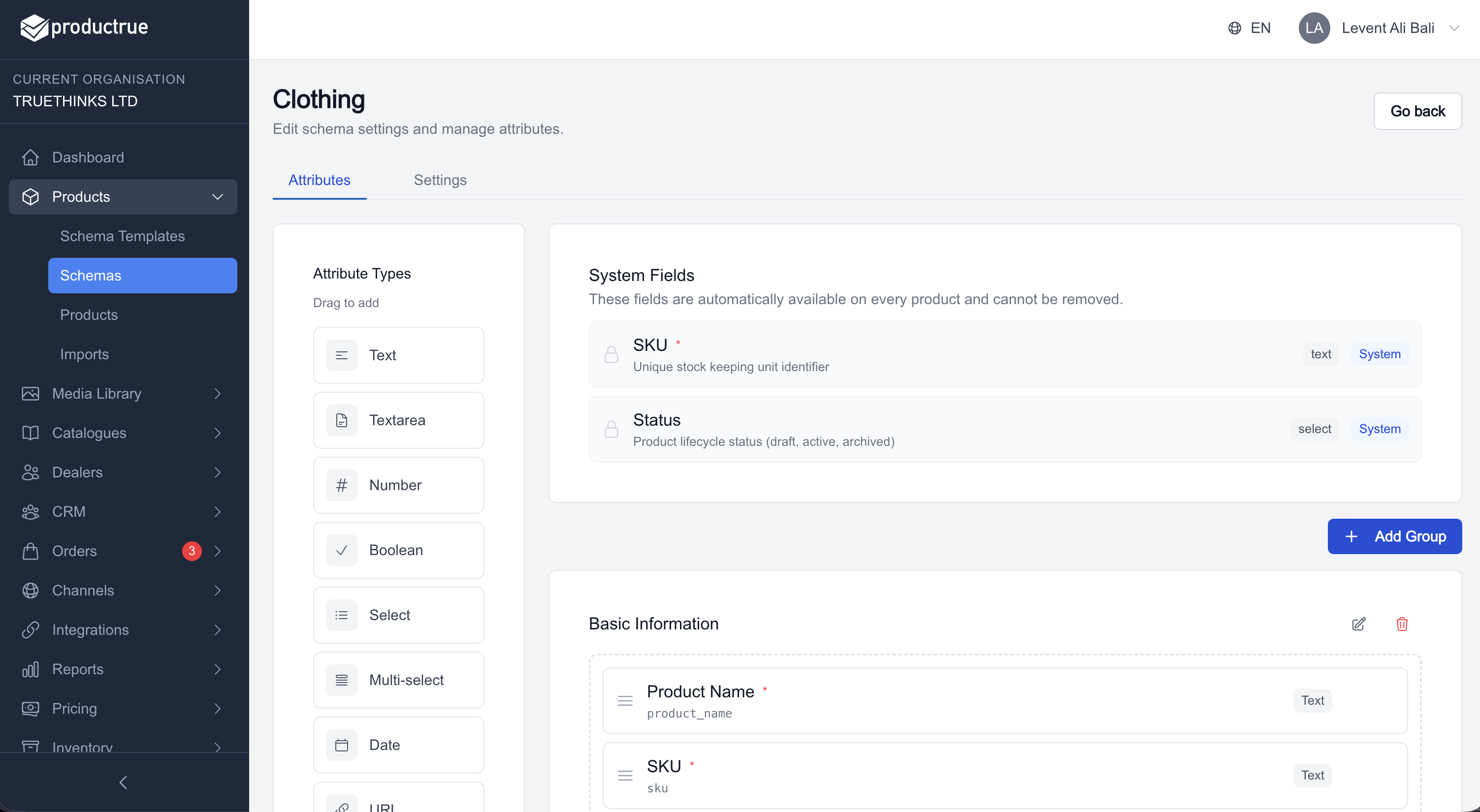This screenshot has height=812, width=1480.
Task: Open the Media Library section
Action: 96,393
